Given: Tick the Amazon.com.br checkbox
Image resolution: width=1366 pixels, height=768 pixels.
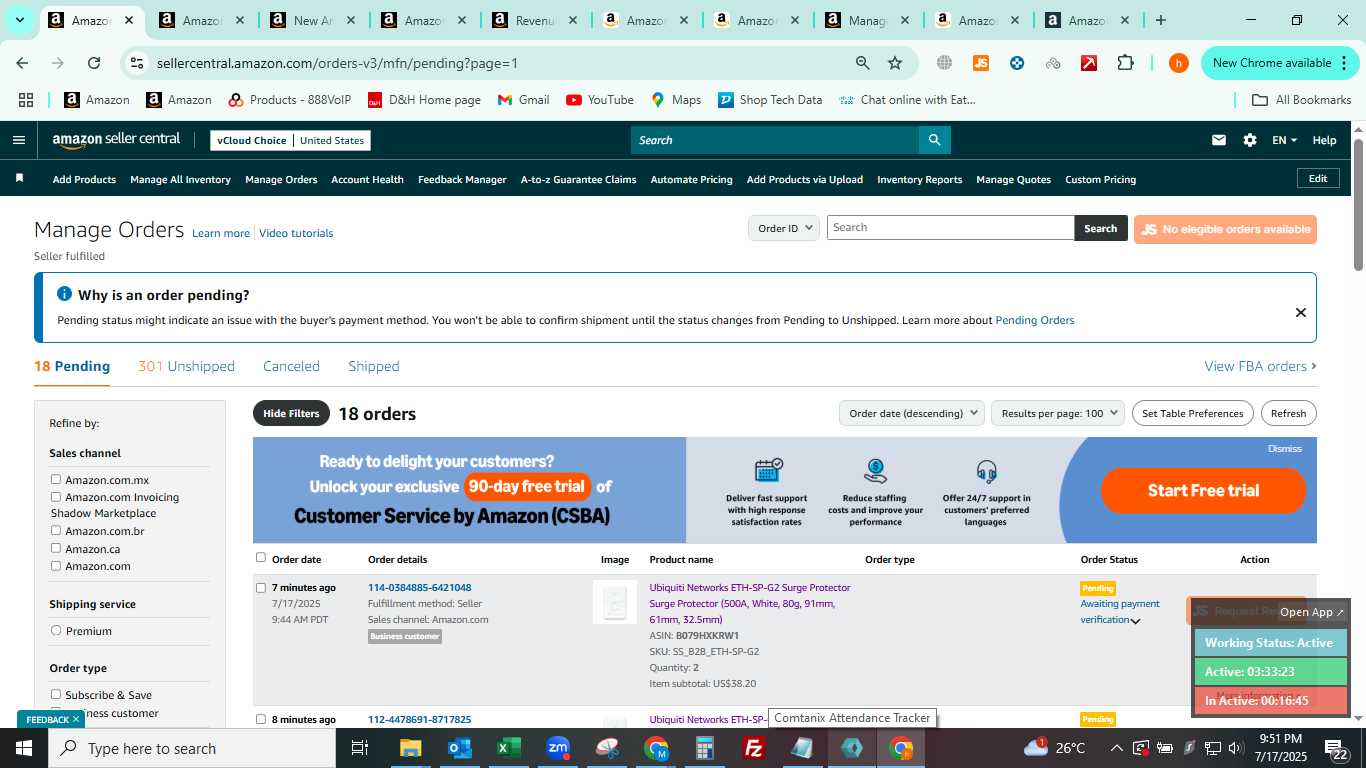Looking at the screenshot, I should pos(56,531).
